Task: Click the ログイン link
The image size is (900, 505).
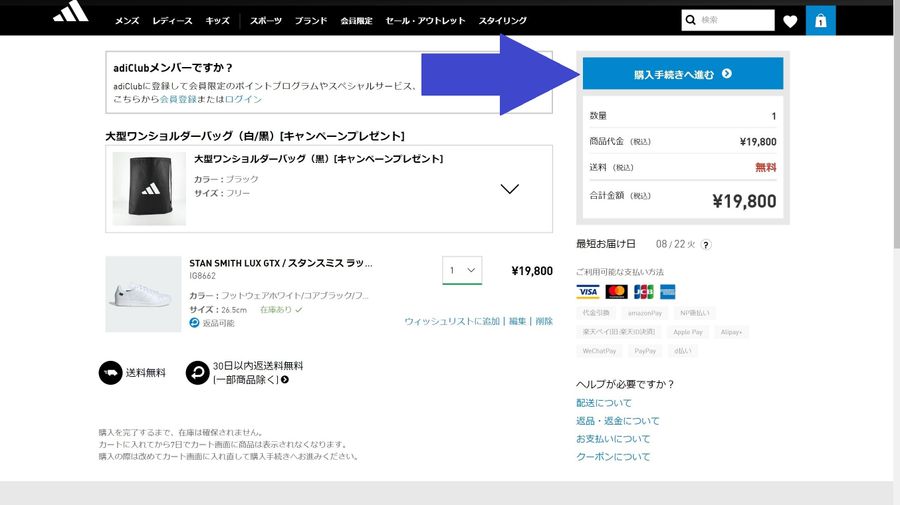Action: click(243, 99)
